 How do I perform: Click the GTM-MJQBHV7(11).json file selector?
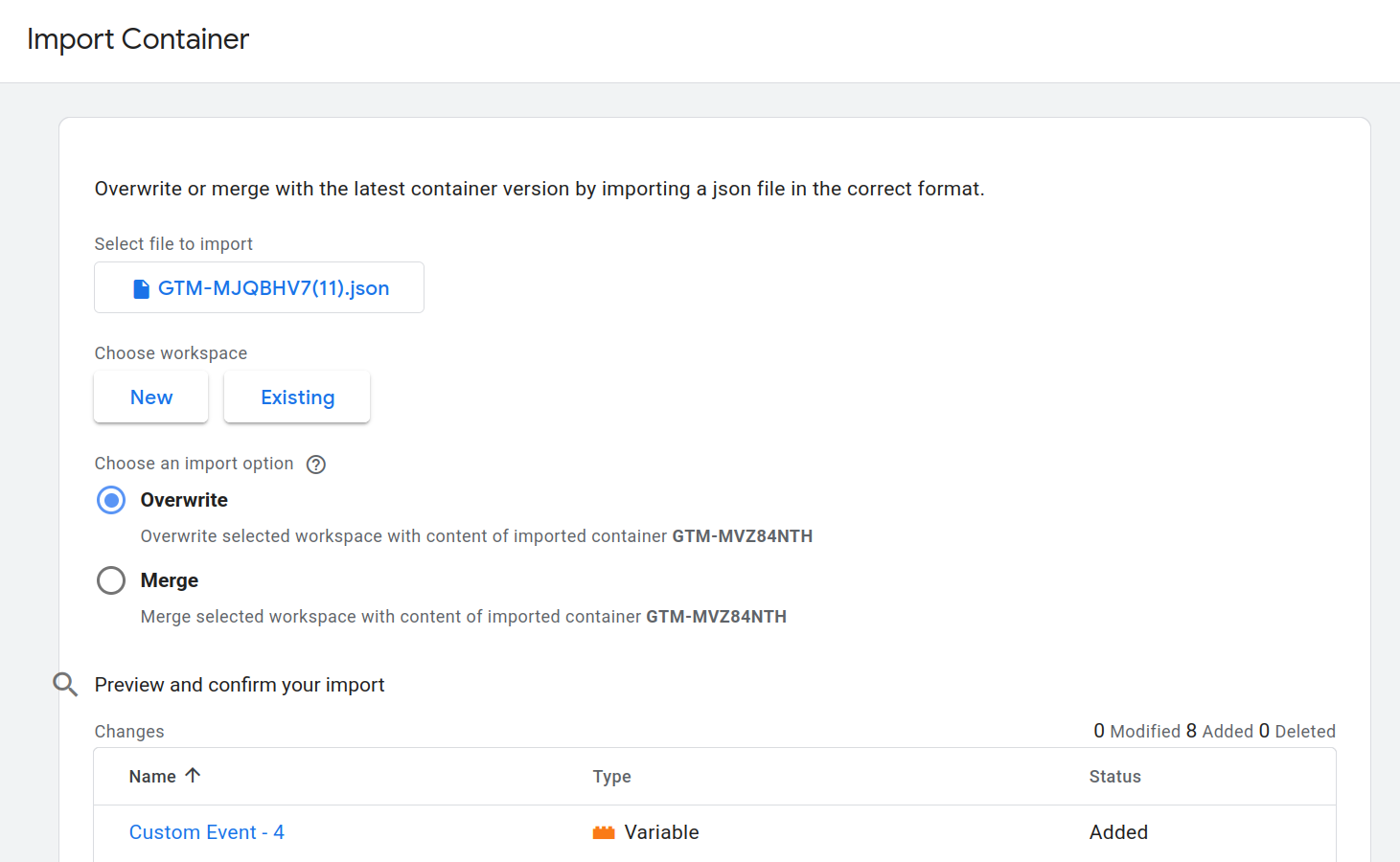(x=259, y=287)
